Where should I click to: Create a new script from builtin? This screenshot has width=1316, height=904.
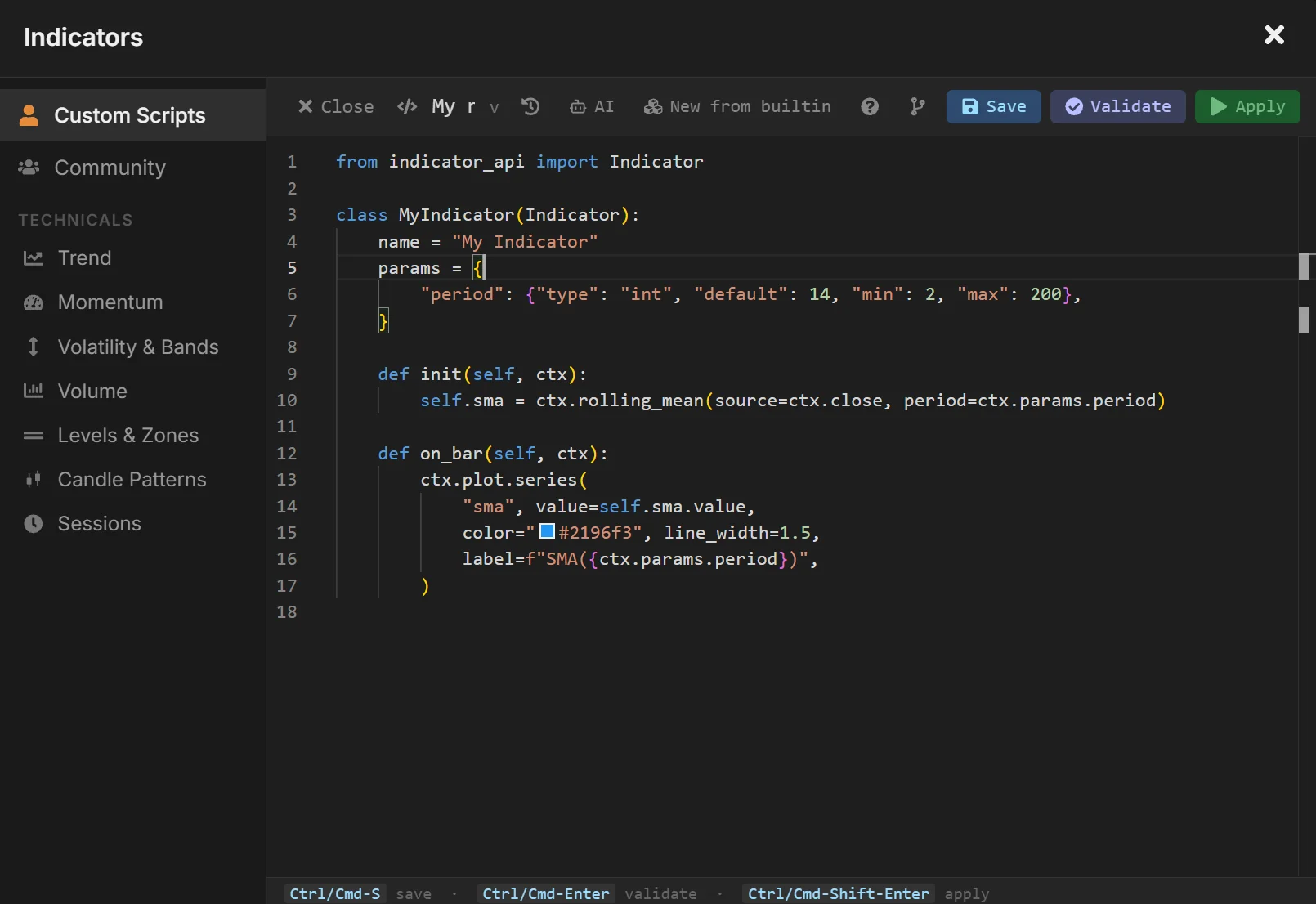click(x=737, y=106)
